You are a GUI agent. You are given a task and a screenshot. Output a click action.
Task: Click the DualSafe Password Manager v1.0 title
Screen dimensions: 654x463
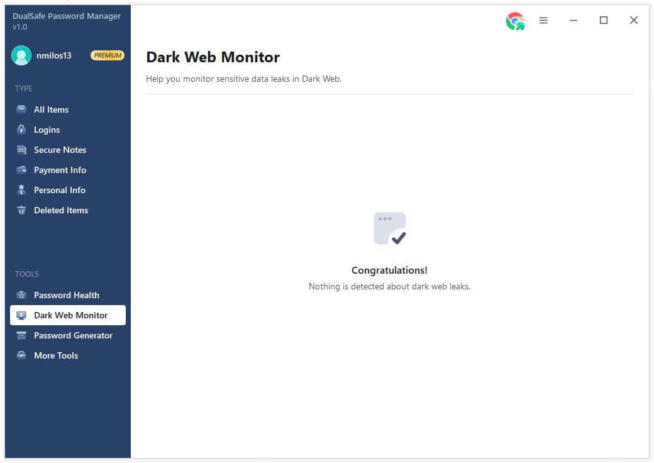[66, 21]
